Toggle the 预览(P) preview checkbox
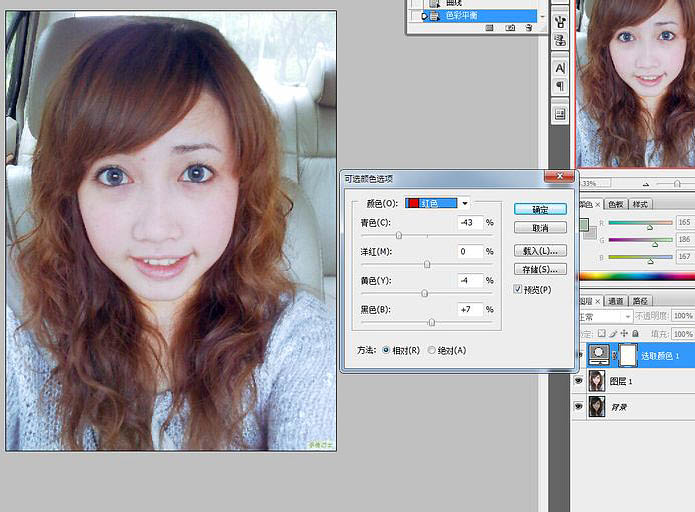Image resolution: width=695 pixels, height=512 pixels. click(x=517, y=289)
